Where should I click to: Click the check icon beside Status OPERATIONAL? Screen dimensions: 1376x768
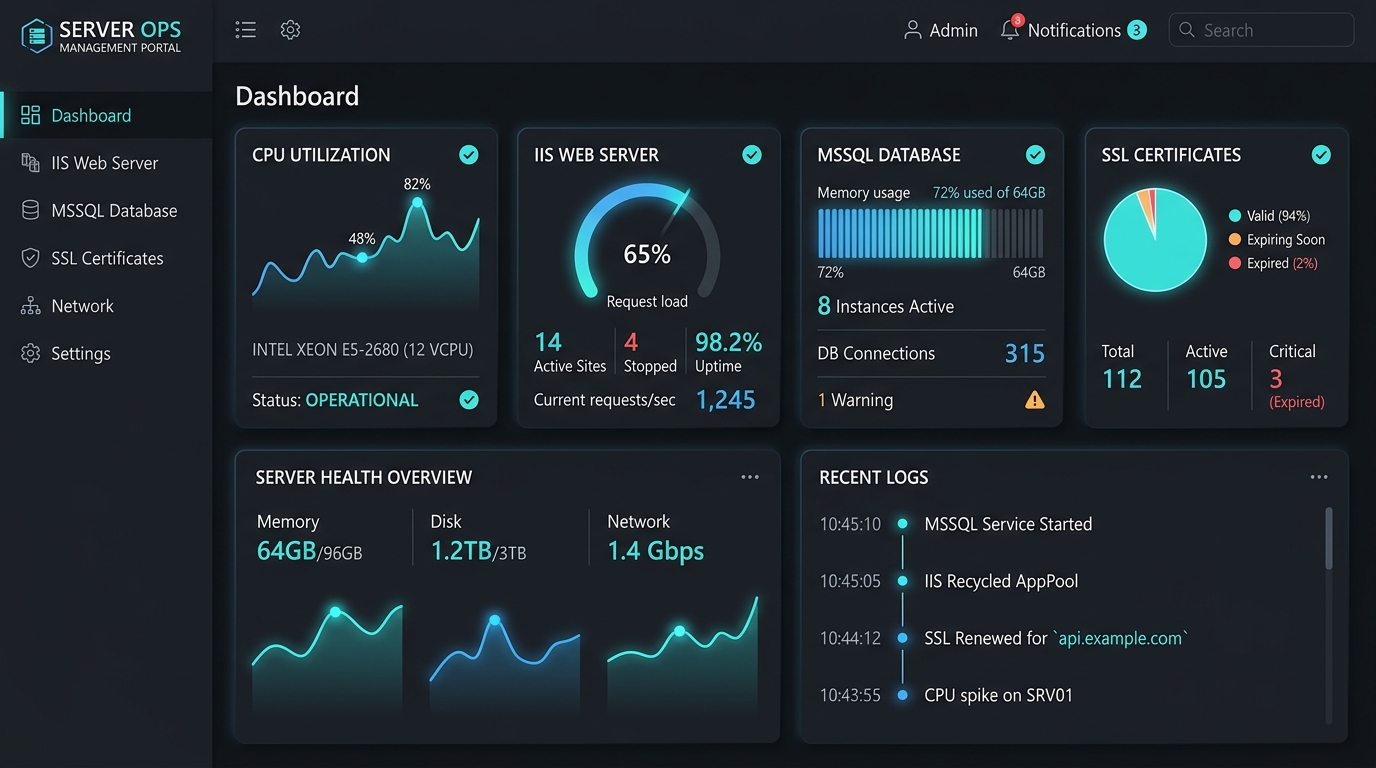(468, 400)
